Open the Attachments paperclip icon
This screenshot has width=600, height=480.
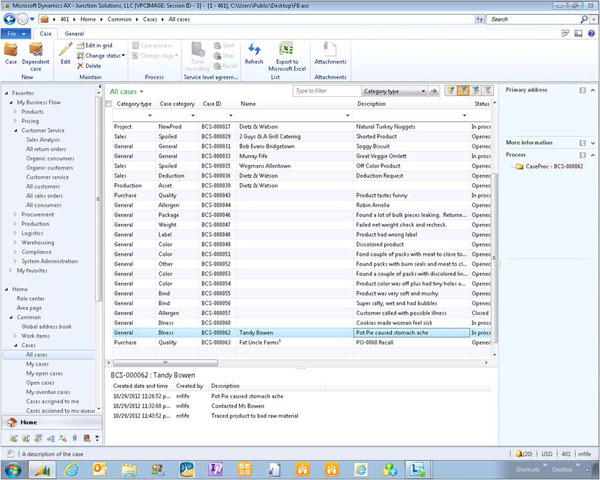tap(330, 51)
